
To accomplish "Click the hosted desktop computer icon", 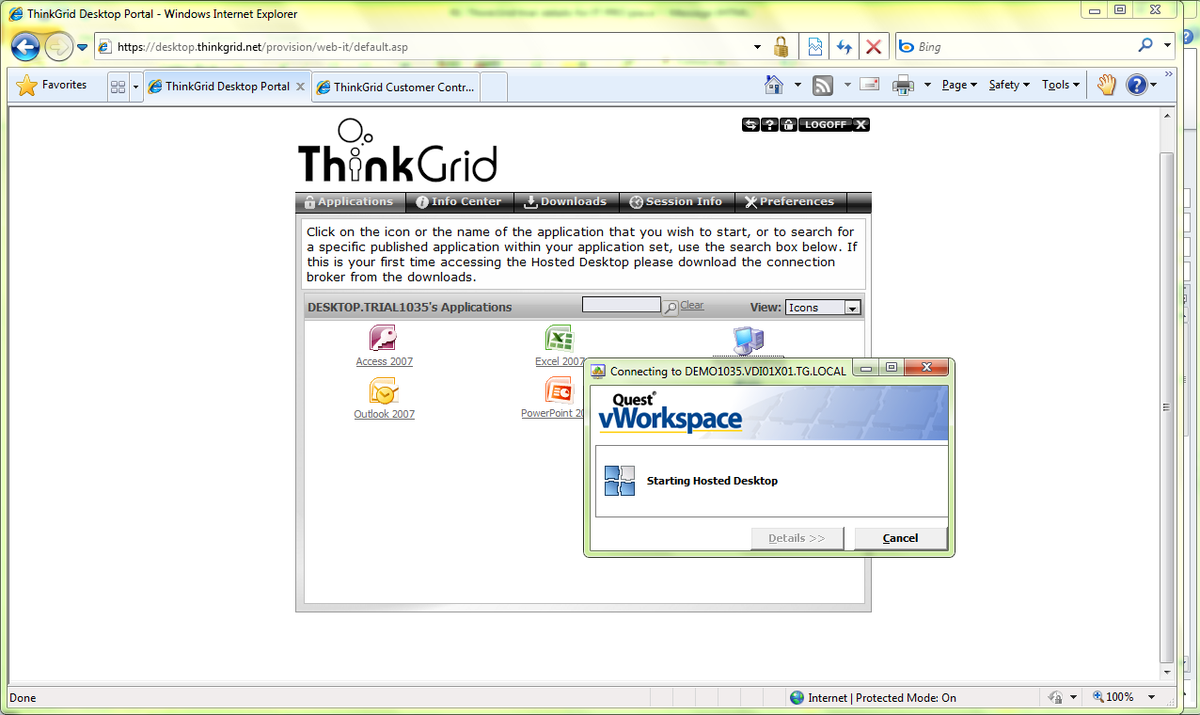I will 748,340.
